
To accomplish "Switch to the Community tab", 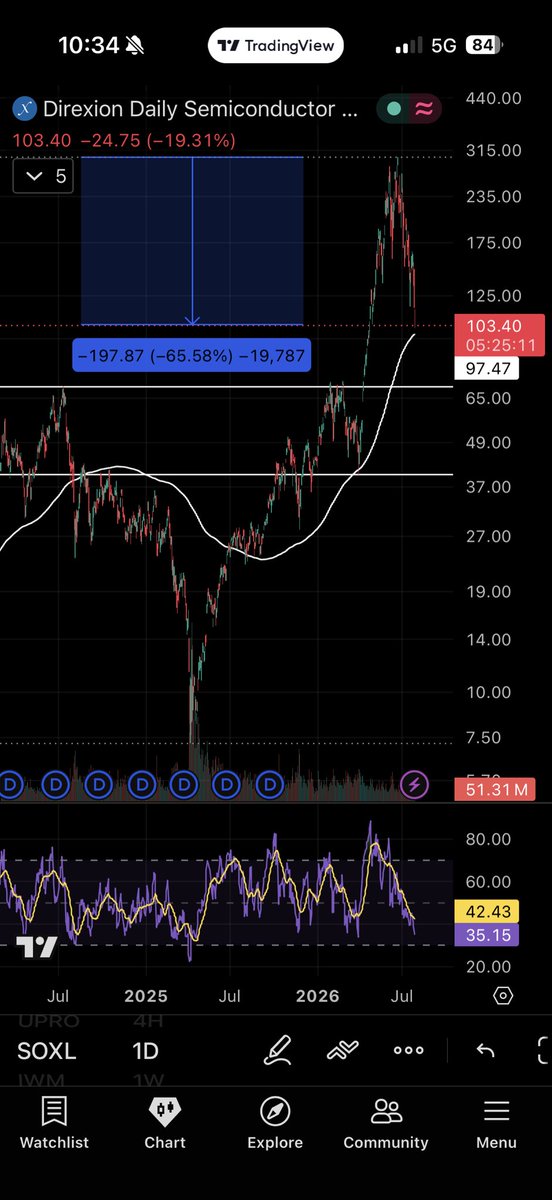I will click(x=386, y=1123).
